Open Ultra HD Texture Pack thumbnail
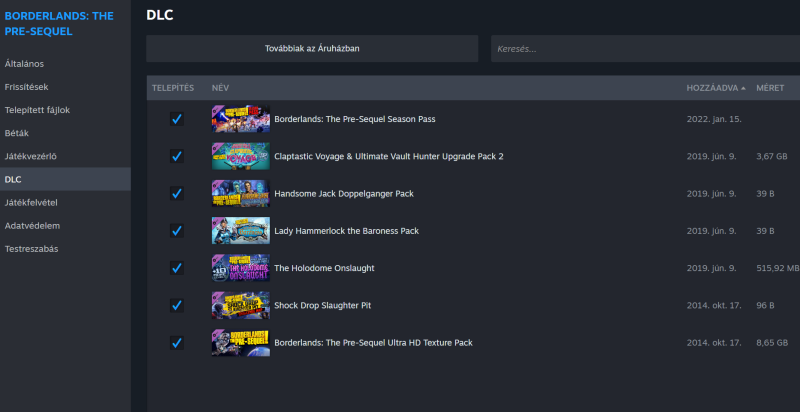 pos(241,343)
